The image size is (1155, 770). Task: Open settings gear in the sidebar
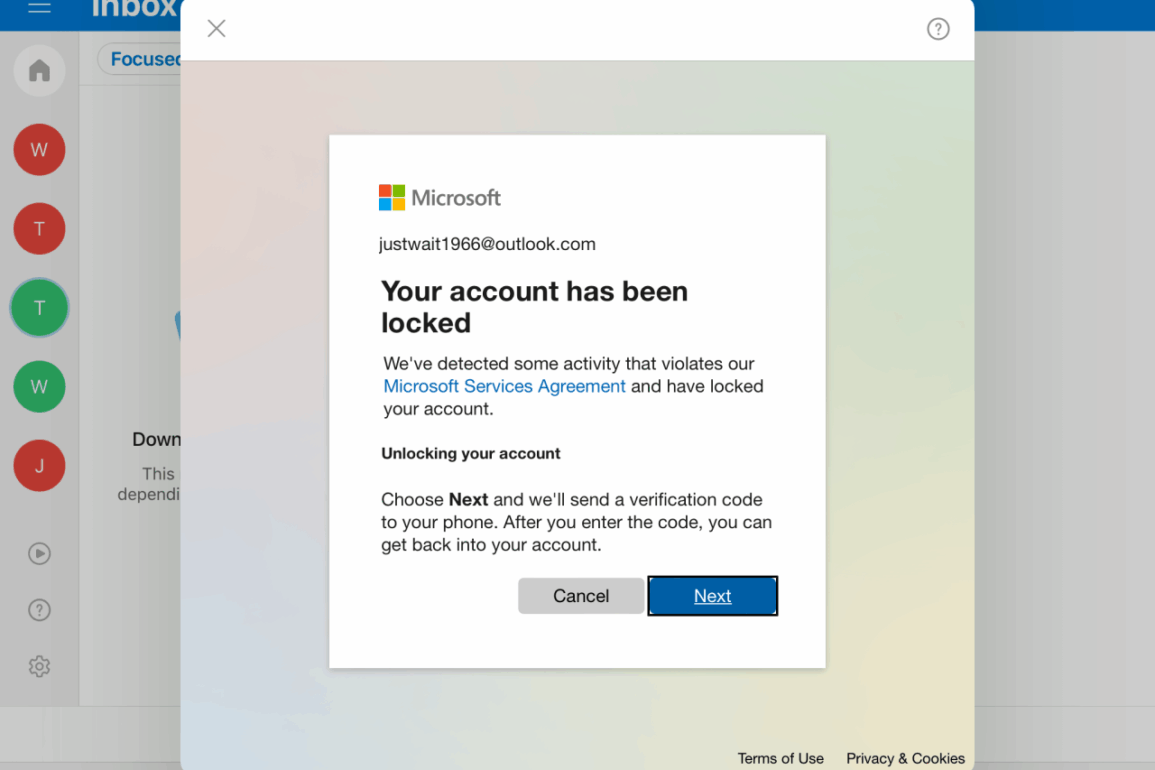(39, 666)
